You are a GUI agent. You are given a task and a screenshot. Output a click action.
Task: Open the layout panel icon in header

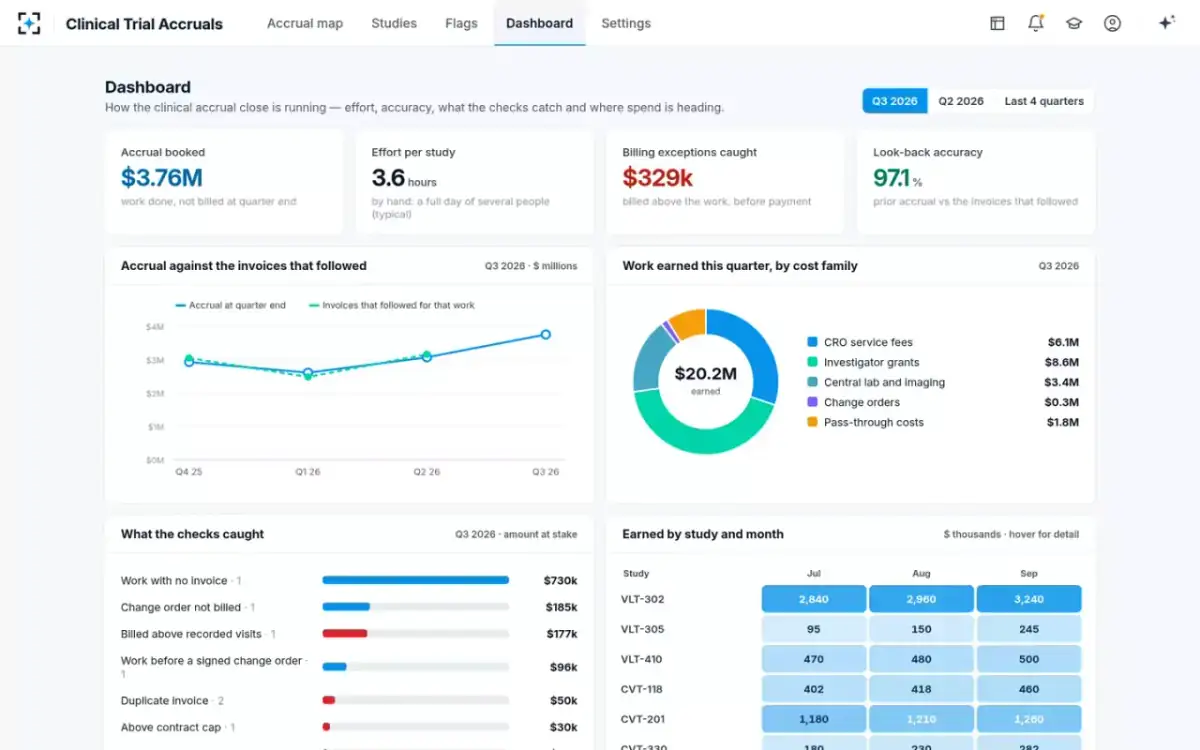pos(997,23)
